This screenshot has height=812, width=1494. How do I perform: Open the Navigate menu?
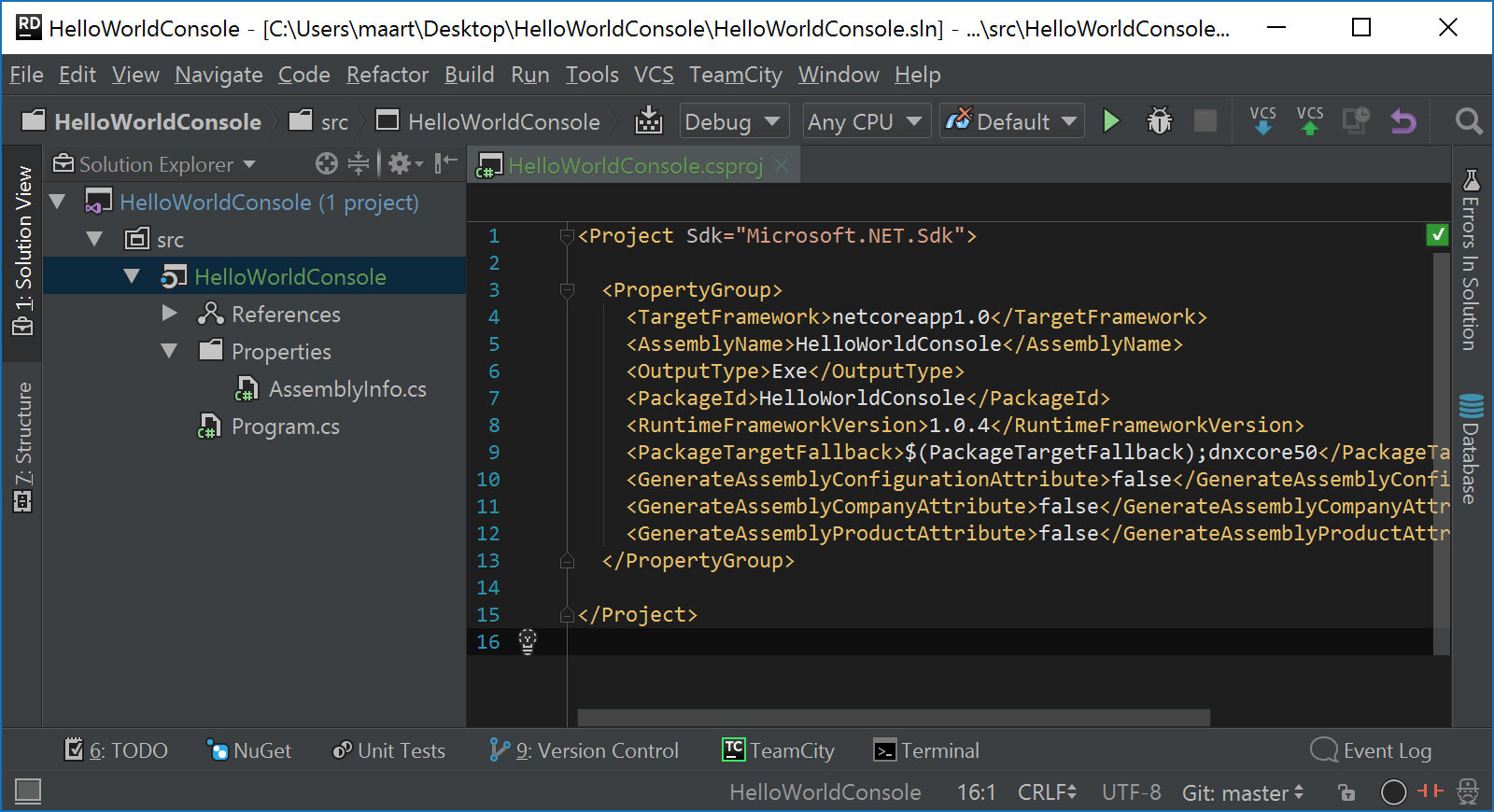pos(218,75)
